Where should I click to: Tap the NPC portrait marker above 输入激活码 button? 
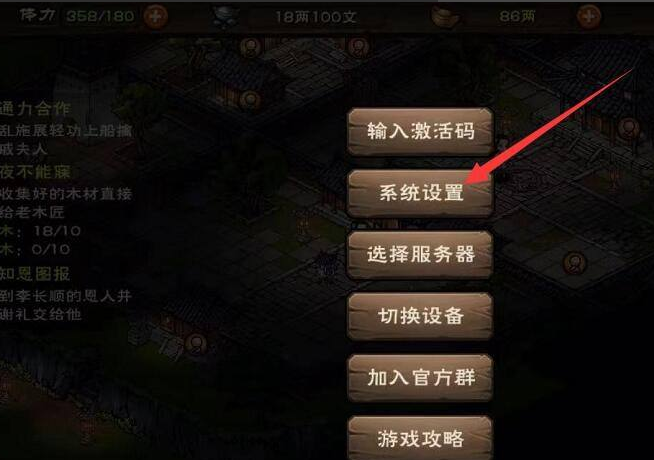point(359,48)
